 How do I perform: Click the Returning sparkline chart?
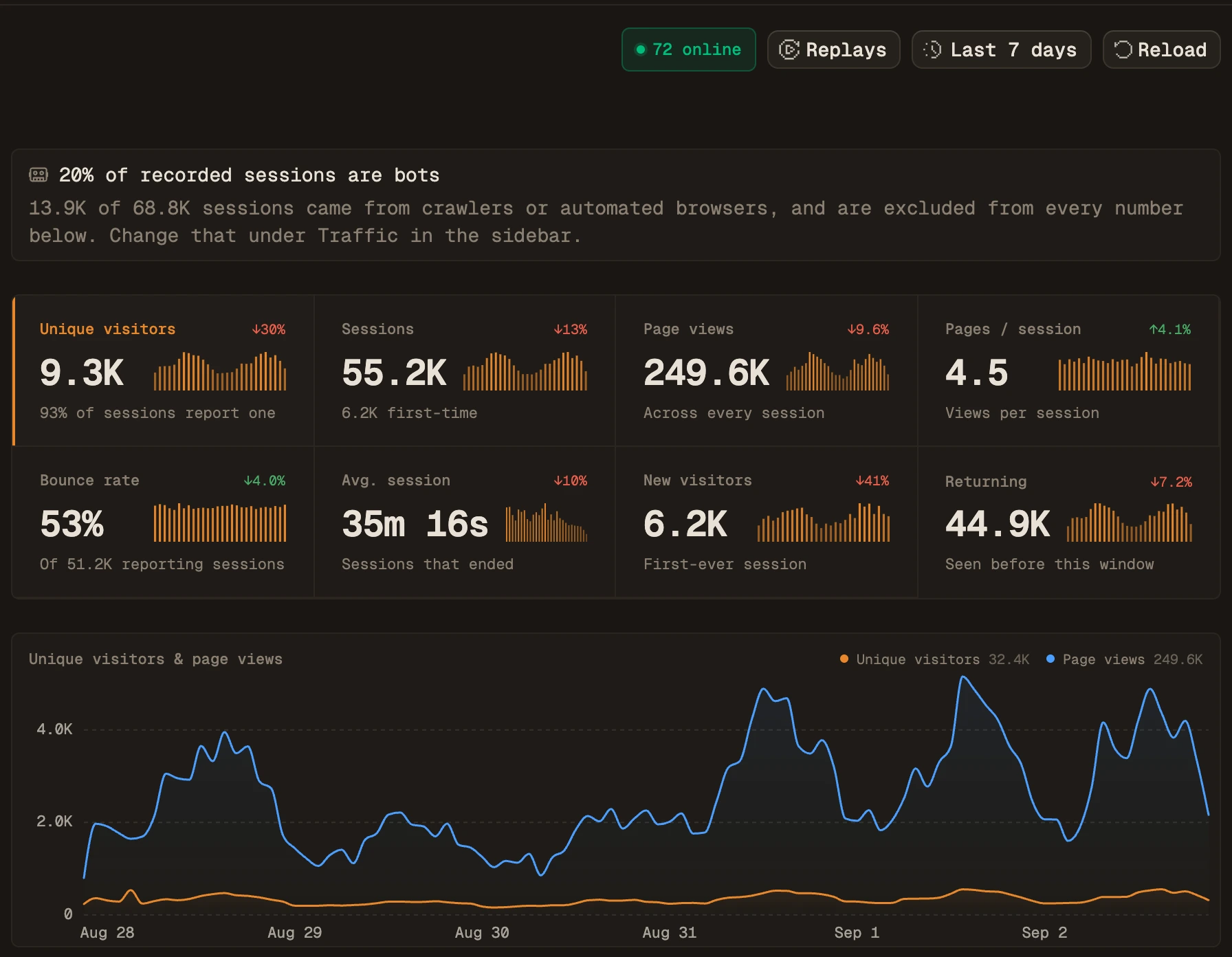pyautogui.click(x=1130, y=522)
